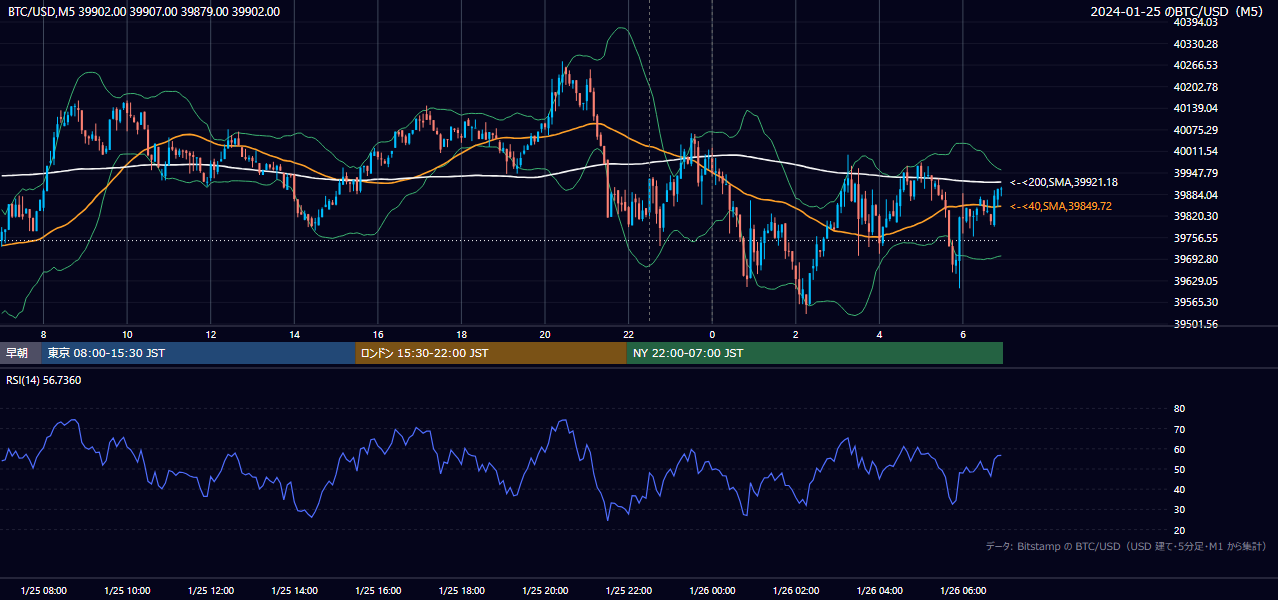The height and width of the screenshot is (600, 1278).
Task: Click the 早朝 session segment
Action: pos(20,353)
